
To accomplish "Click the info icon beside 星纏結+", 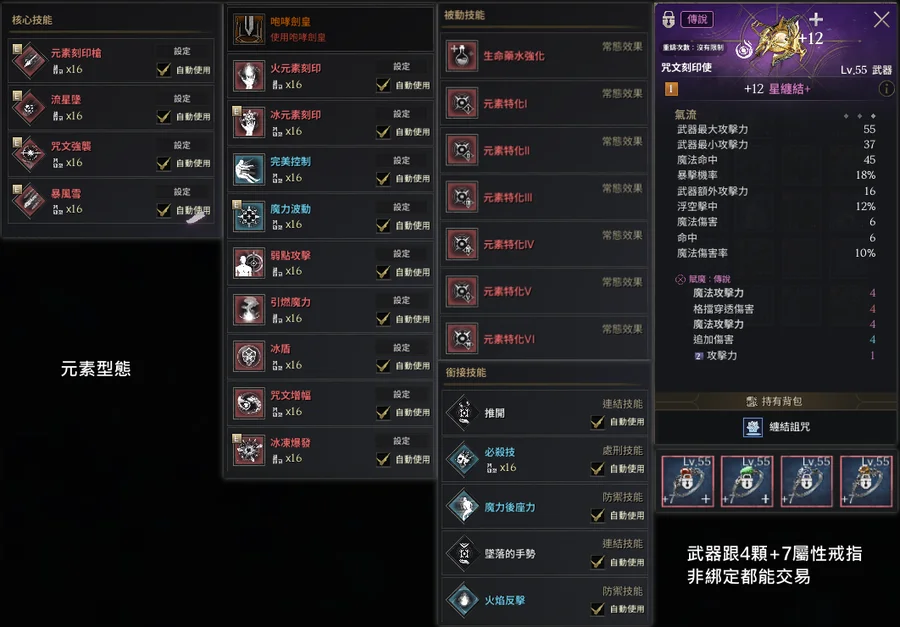I will click(886, 88).
